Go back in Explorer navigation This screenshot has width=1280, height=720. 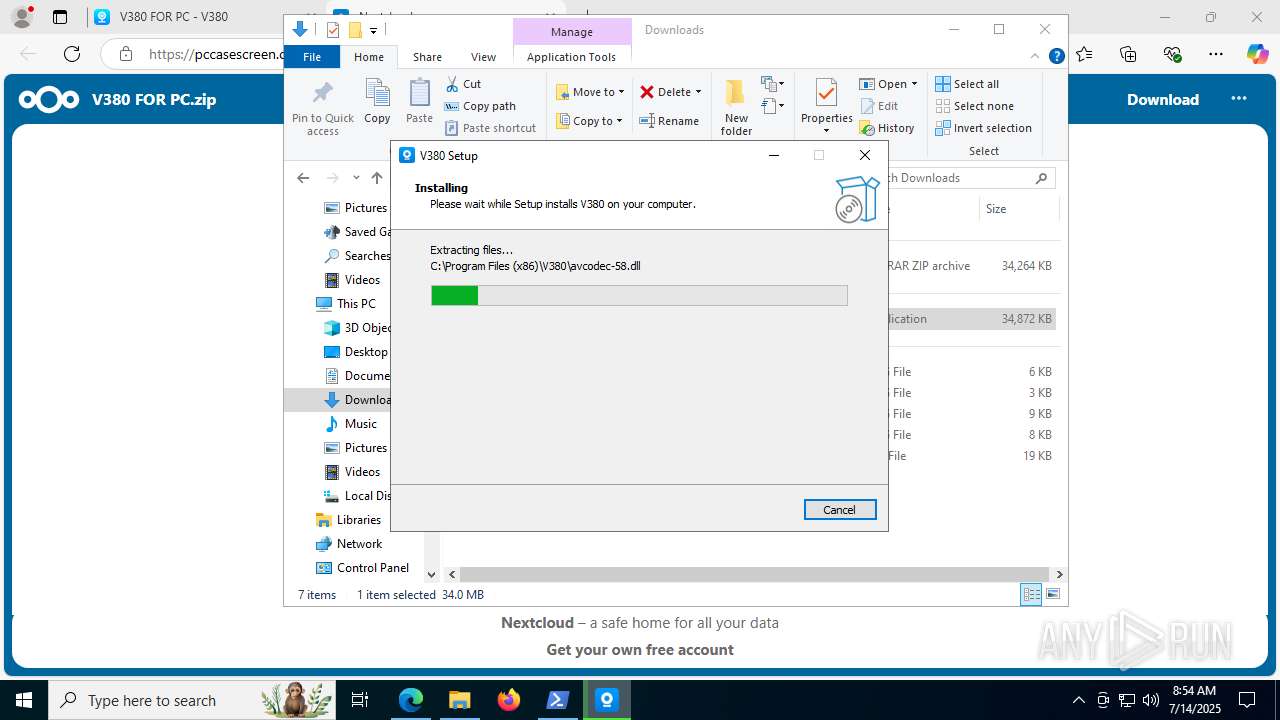(303, 178)
